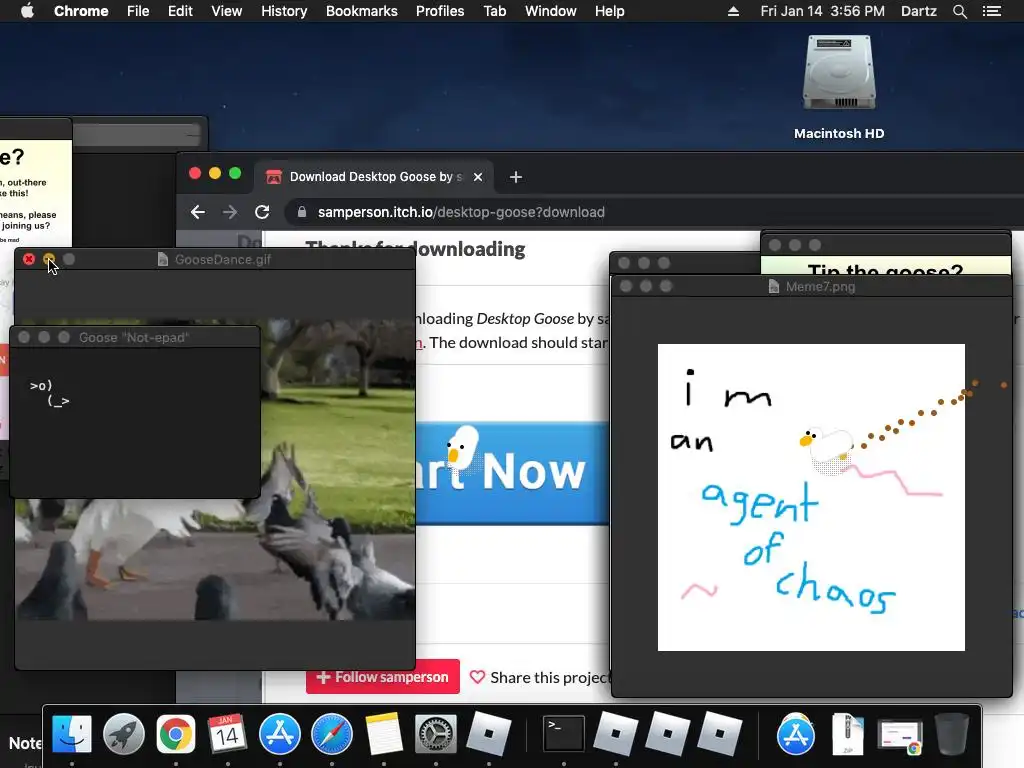
Task: Click the blue 'Now' ad banner
Action: click(x=513, y=473)
